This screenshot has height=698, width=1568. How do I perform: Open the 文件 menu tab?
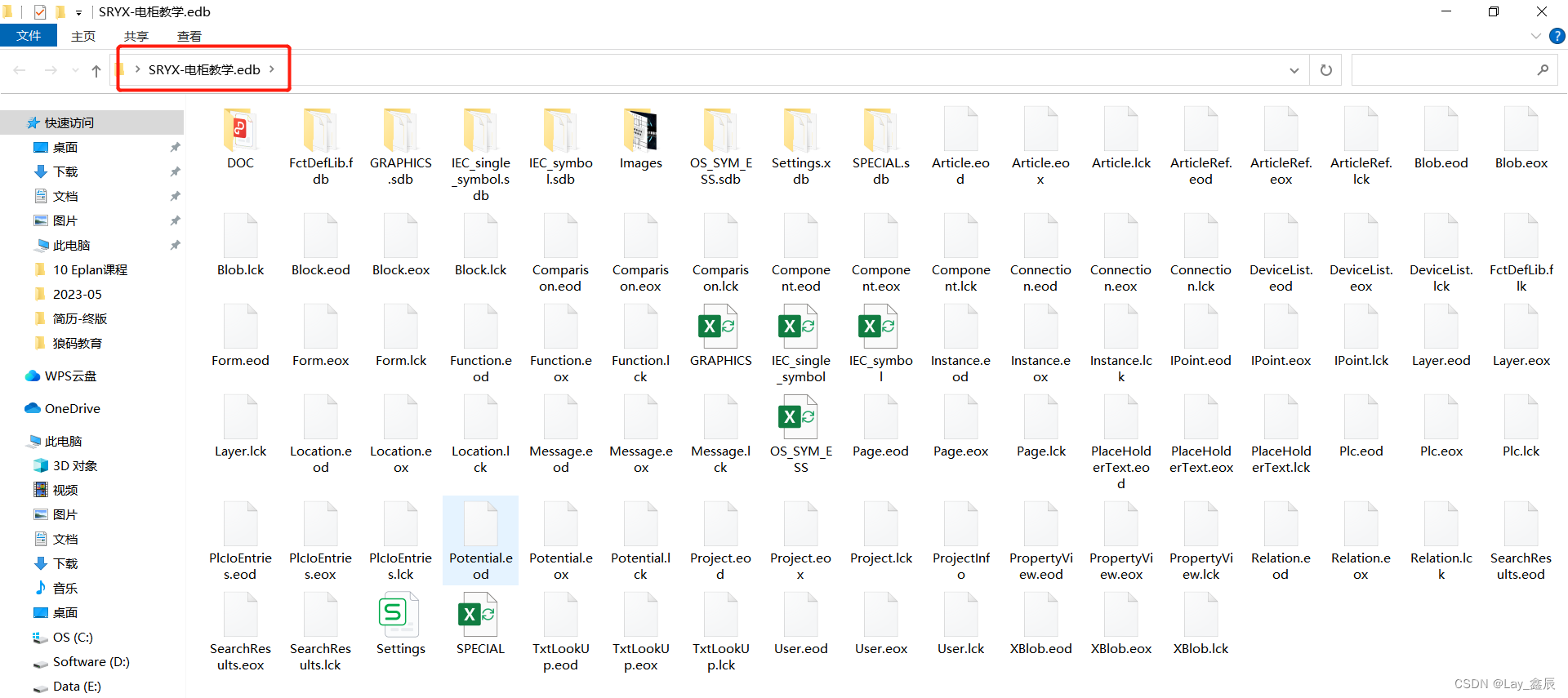click(x=29, y=36)
